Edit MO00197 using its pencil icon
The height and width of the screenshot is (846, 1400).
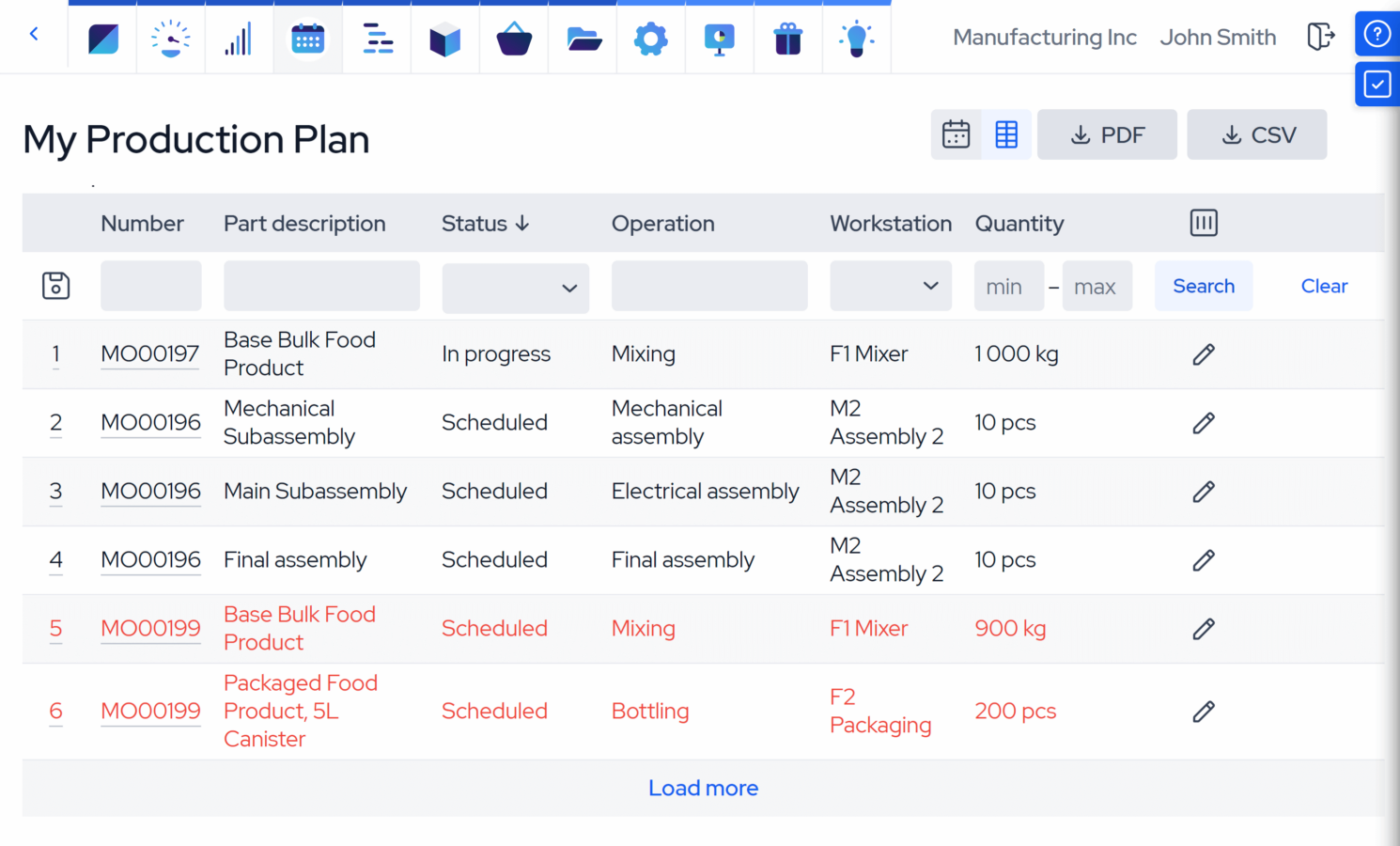pyautogui.click(x=1204, y=354)
